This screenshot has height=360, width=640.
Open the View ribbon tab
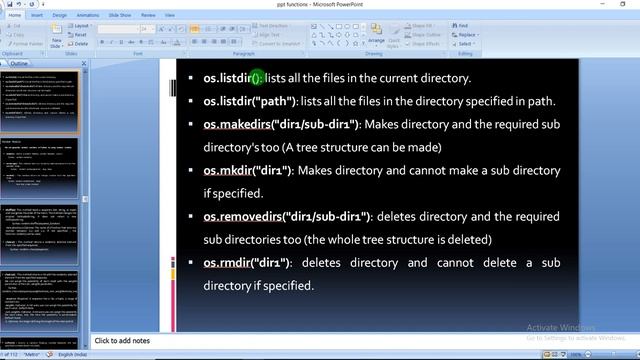(x=170, y=15)
